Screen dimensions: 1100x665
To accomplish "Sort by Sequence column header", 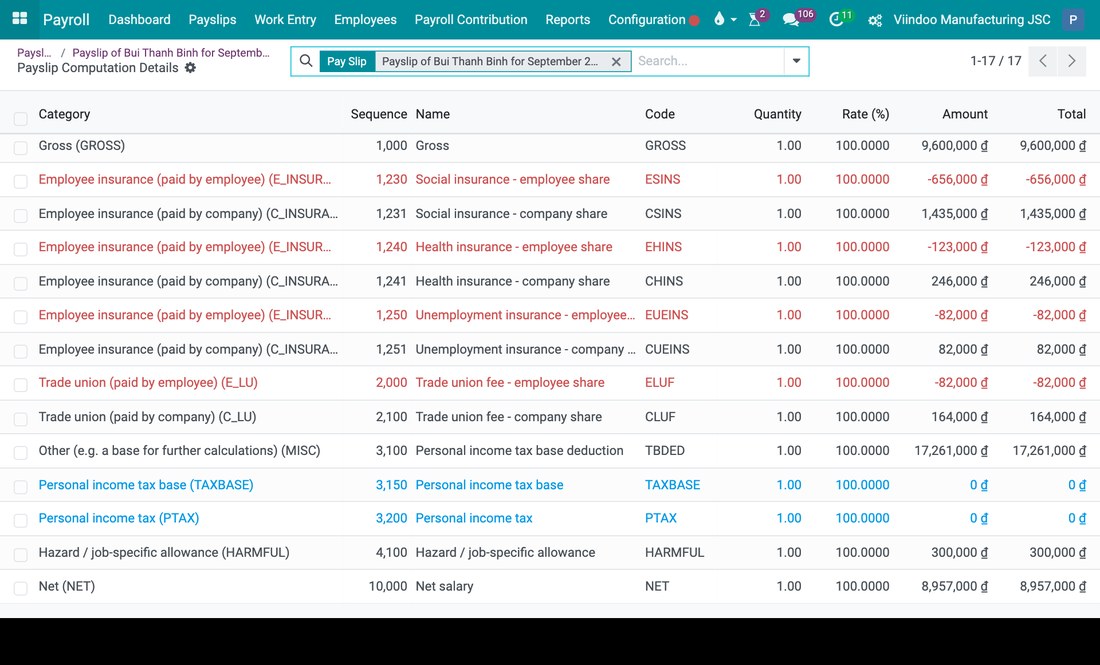I will point(379,114).
